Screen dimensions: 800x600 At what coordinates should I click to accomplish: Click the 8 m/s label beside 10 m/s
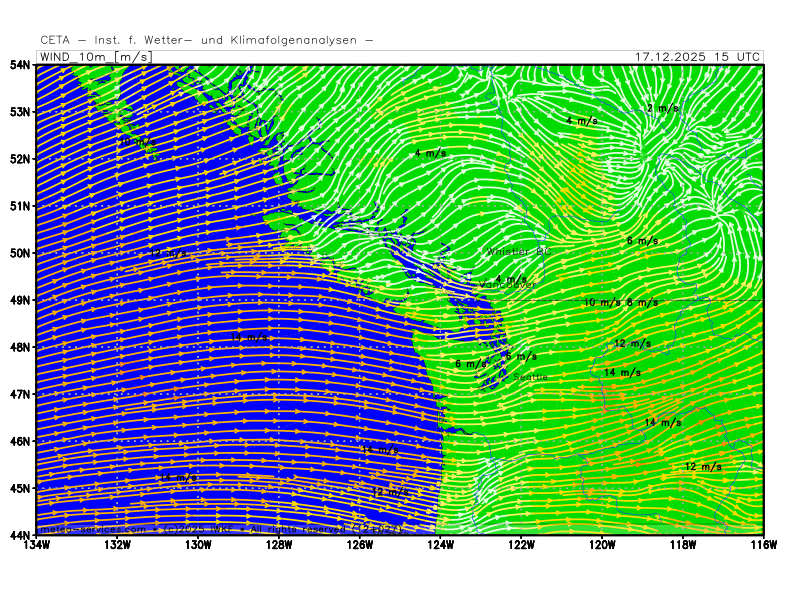tap(642, 301)
